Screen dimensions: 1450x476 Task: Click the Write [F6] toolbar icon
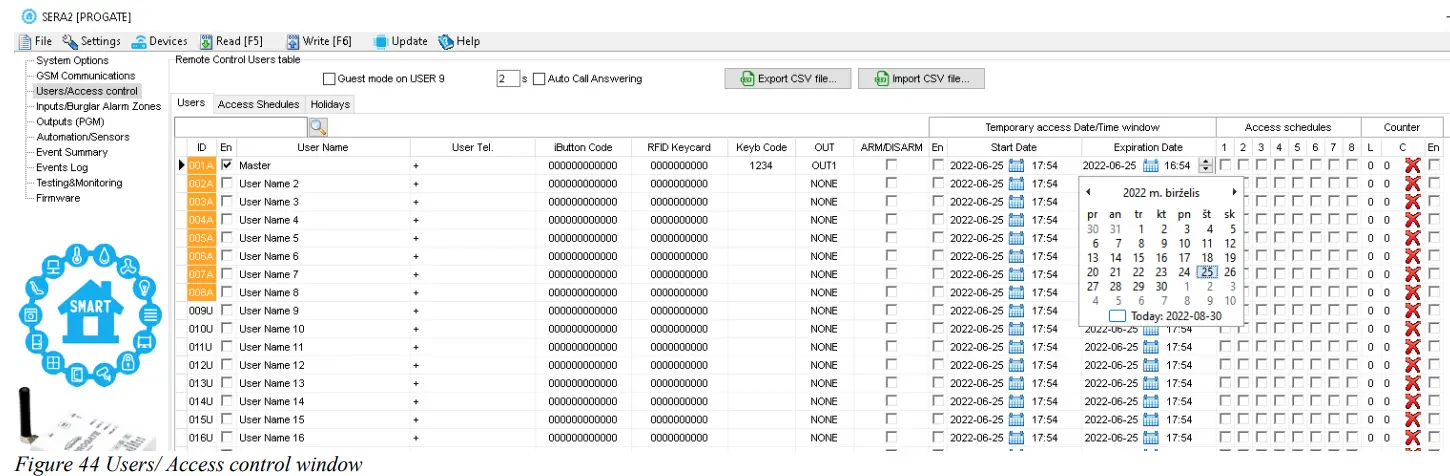293,41
